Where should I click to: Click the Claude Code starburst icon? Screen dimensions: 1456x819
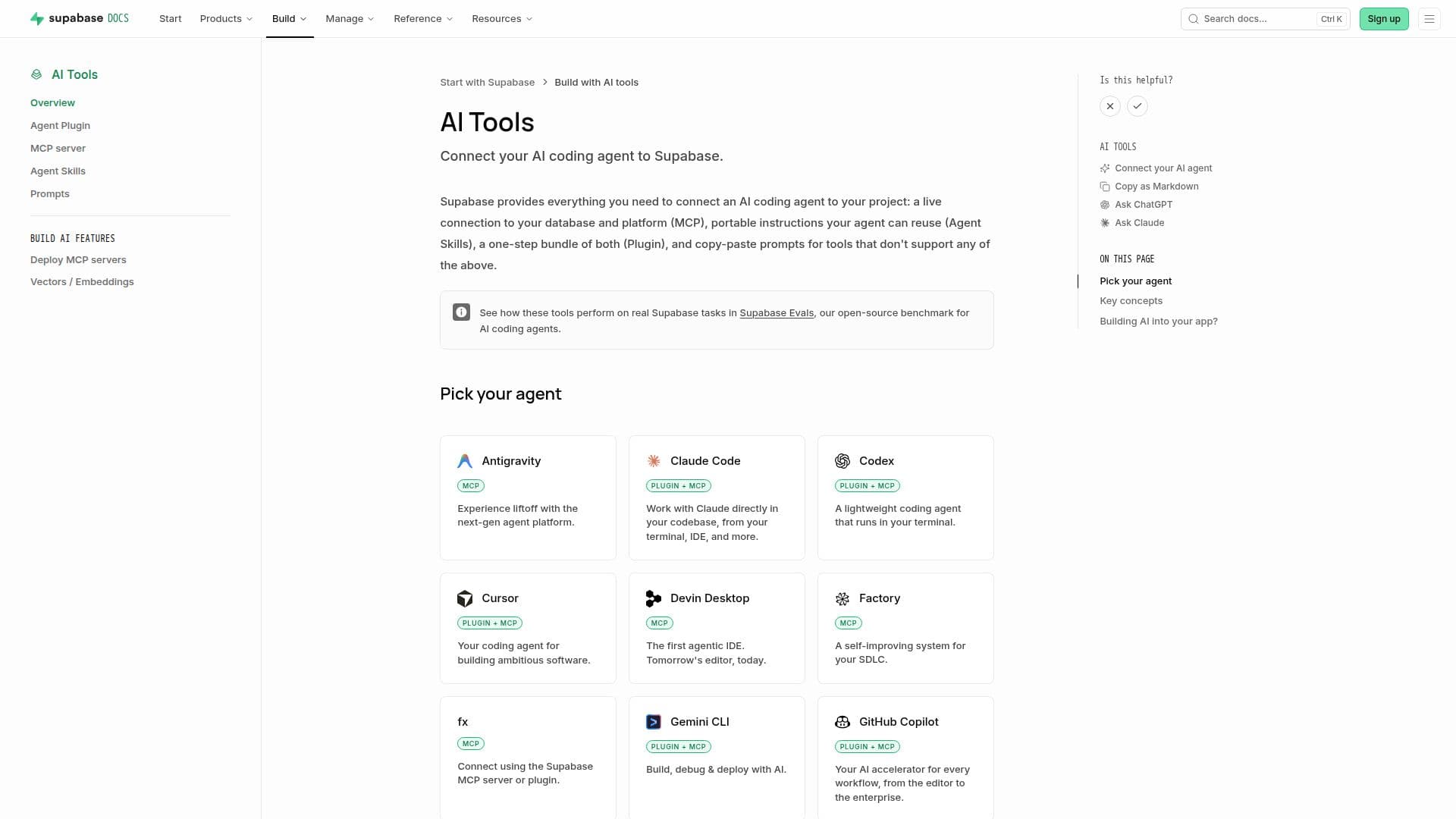pos(654,461)
